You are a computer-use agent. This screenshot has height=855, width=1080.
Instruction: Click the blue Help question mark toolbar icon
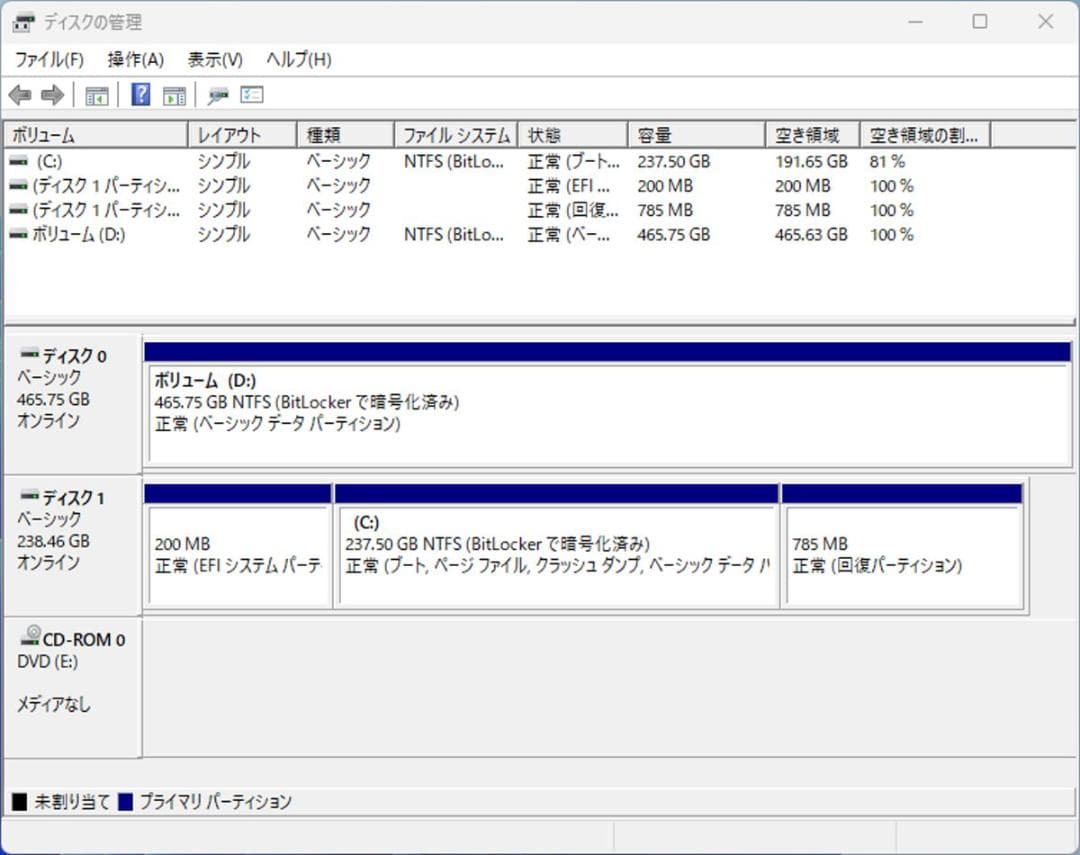(x=137, y=95)
